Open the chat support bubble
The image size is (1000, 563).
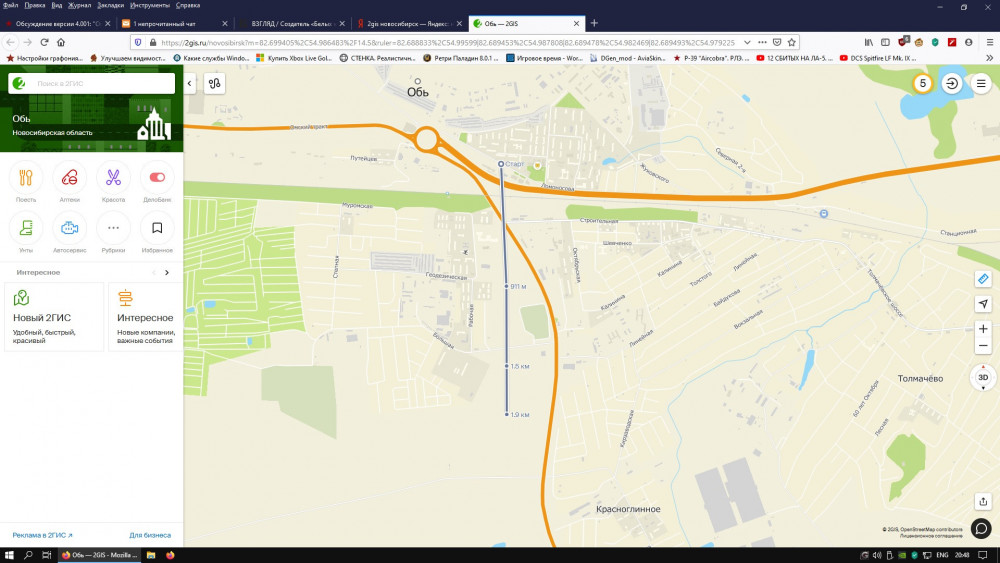point(981,528)
